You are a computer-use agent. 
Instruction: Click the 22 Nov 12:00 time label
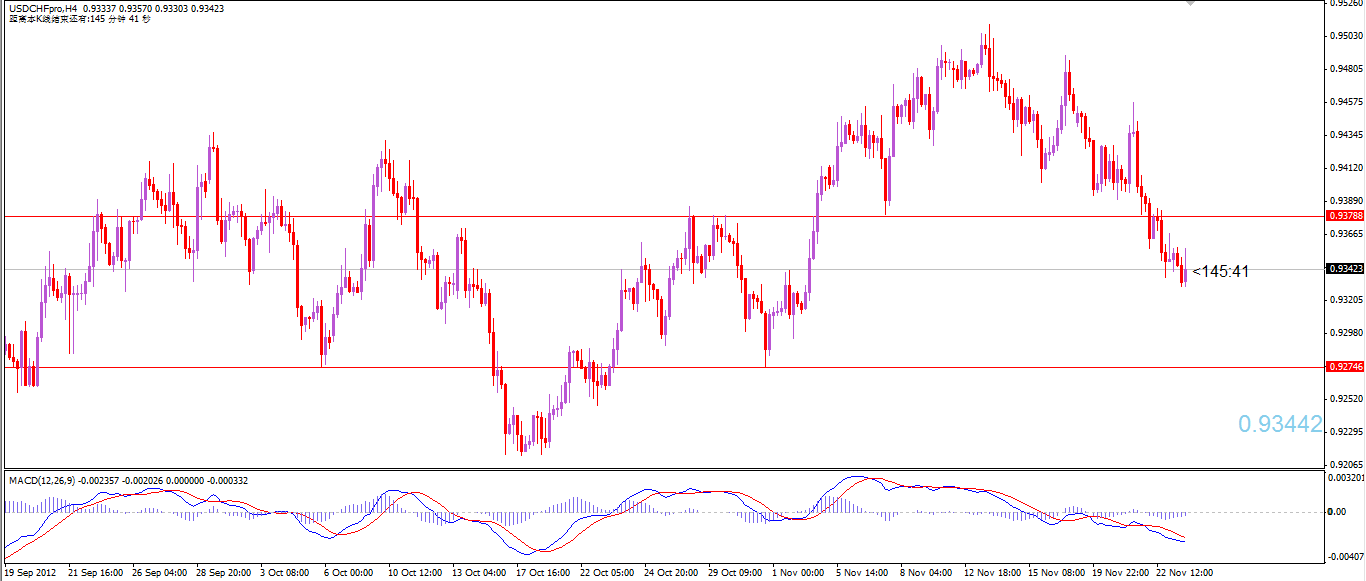point(1183,573)
